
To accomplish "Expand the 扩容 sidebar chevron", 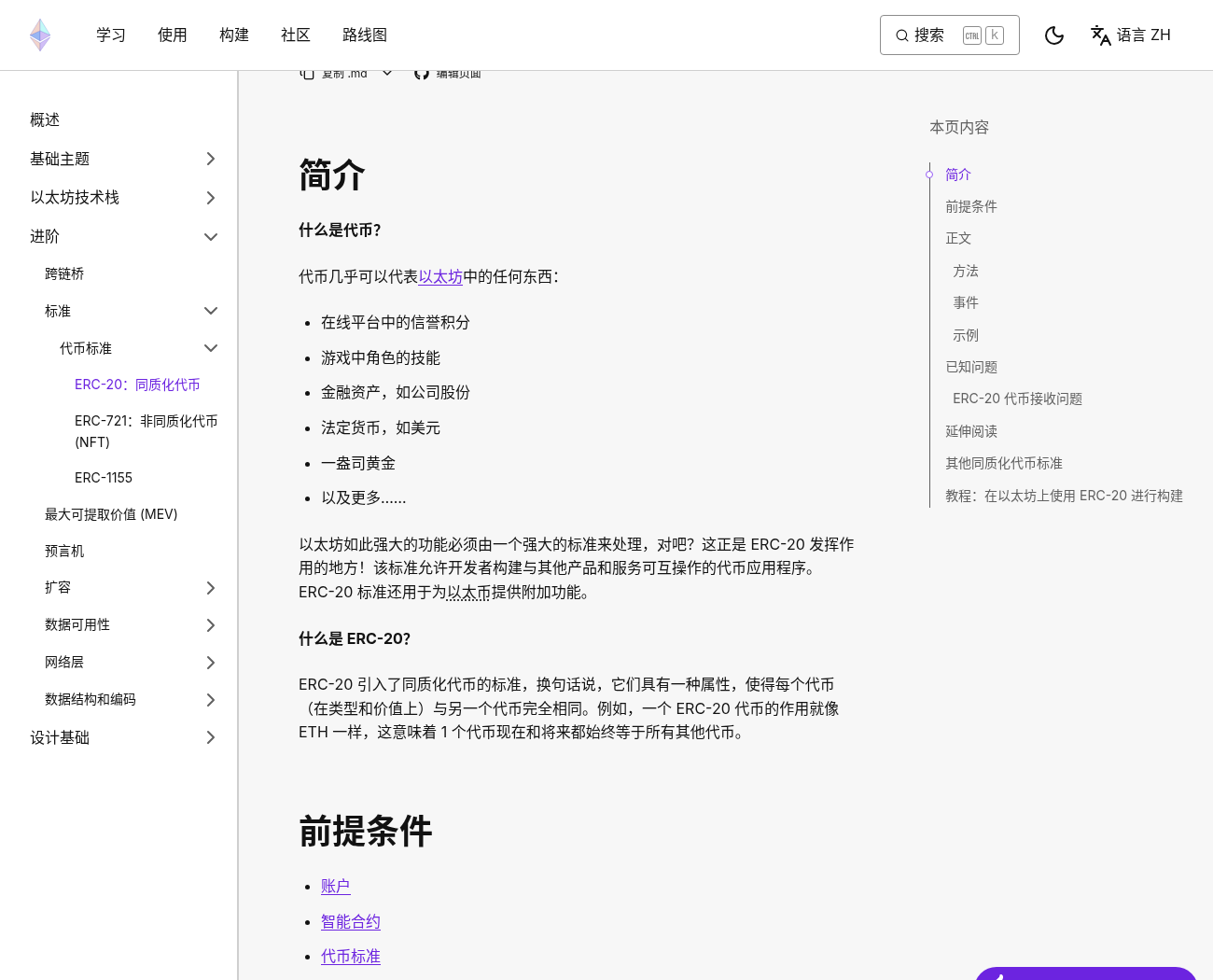I will click(211, 588).
